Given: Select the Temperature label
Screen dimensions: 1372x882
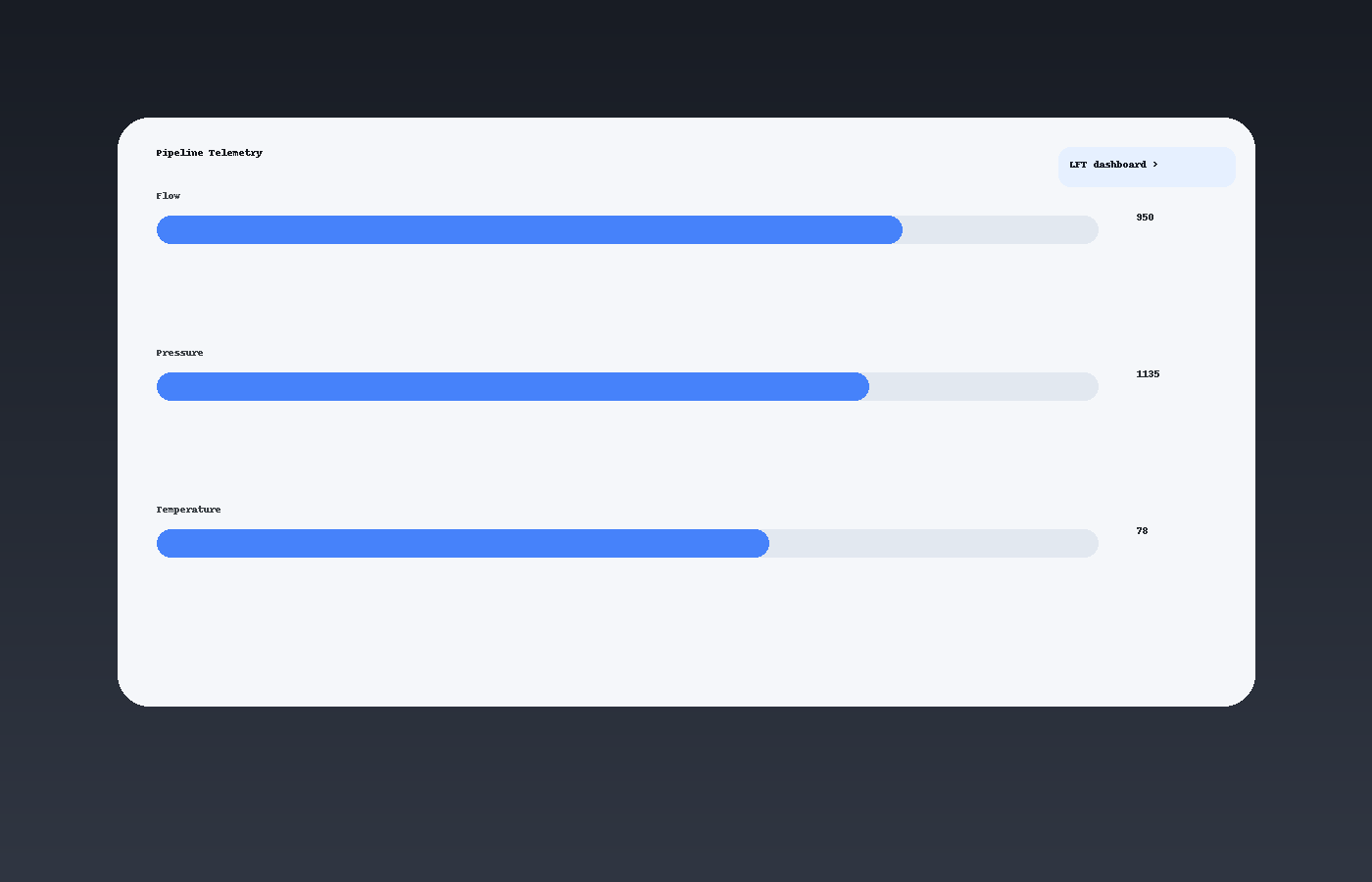Looking at the screenshot, I should click(188, 510).
